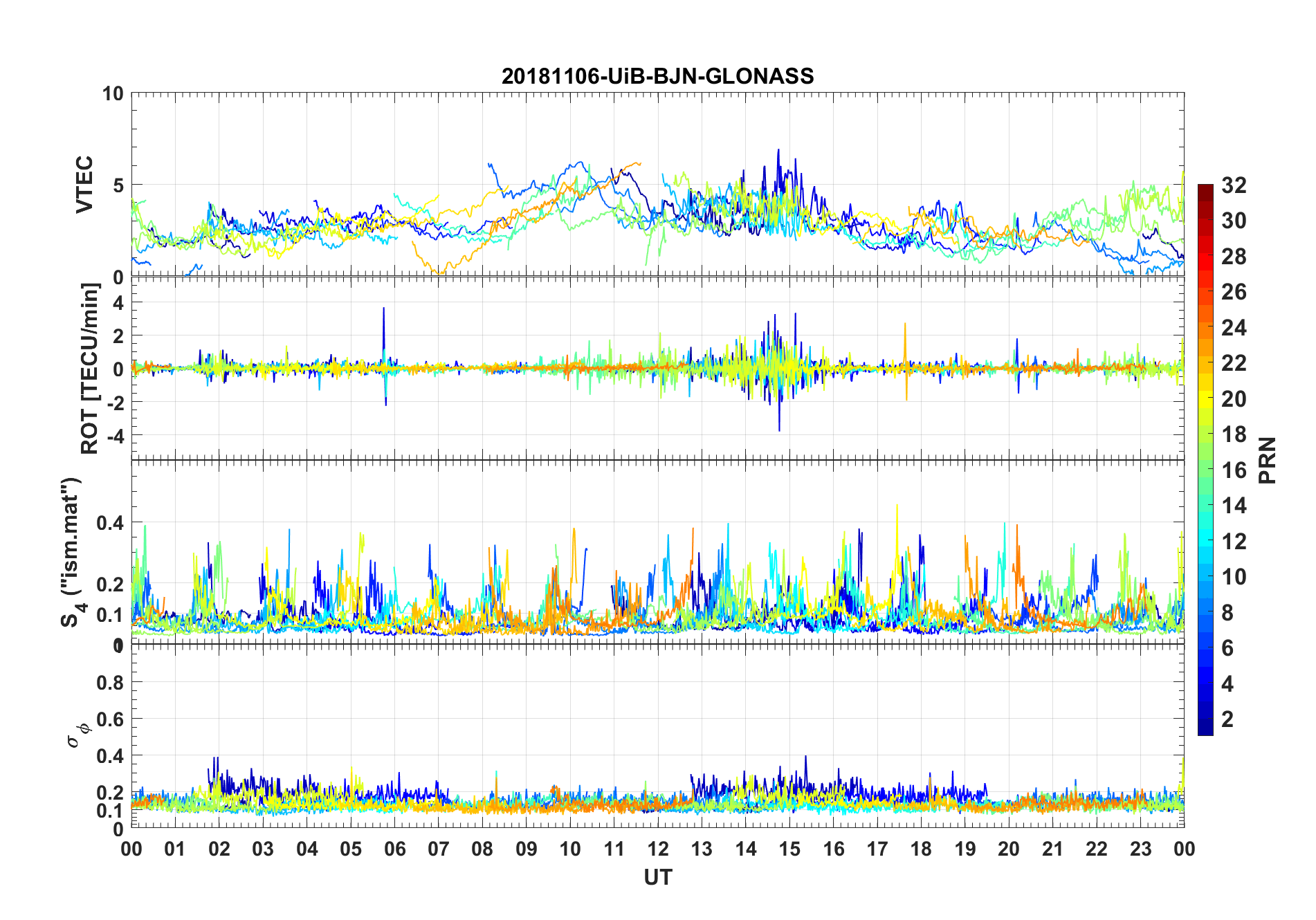The width and height of the screenshot is (1316, 920).
Task: Pick the dark red top of PRN colorbar
Action: pyautogui.click(x=1205, y=192)
